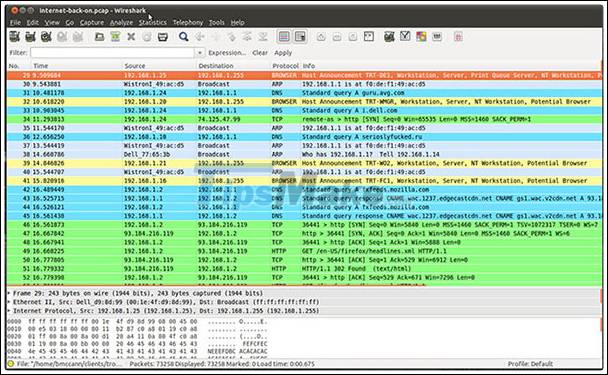Go back in packet history arrow
This screenshot has height=375, width=608.
point(200,37)
